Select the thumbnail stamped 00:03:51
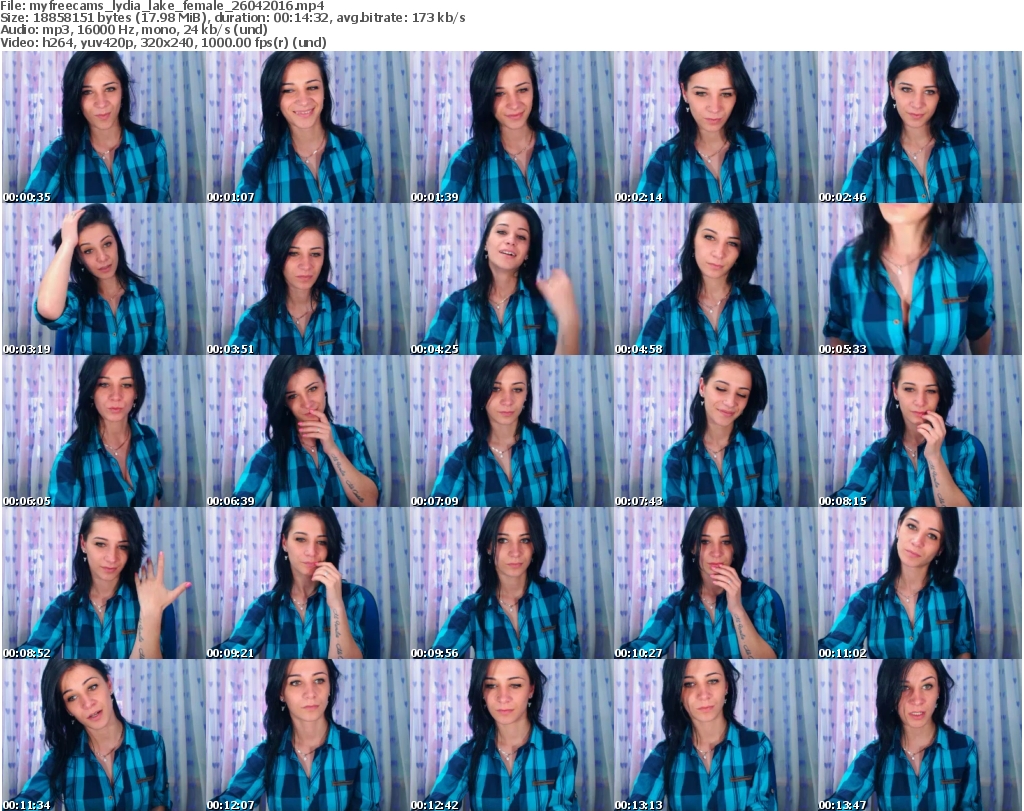This screenshot has width=1024, height=811. 308,279
